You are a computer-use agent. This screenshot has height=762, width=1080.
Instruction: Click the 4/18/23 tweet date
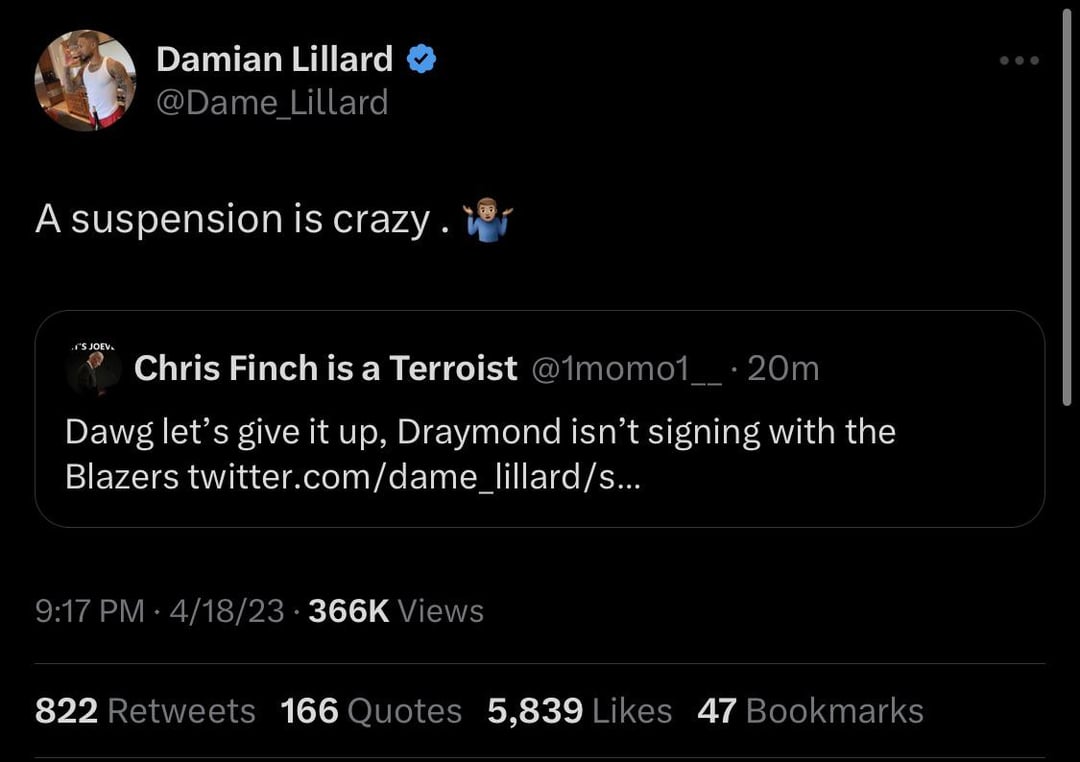coord(227,611)
